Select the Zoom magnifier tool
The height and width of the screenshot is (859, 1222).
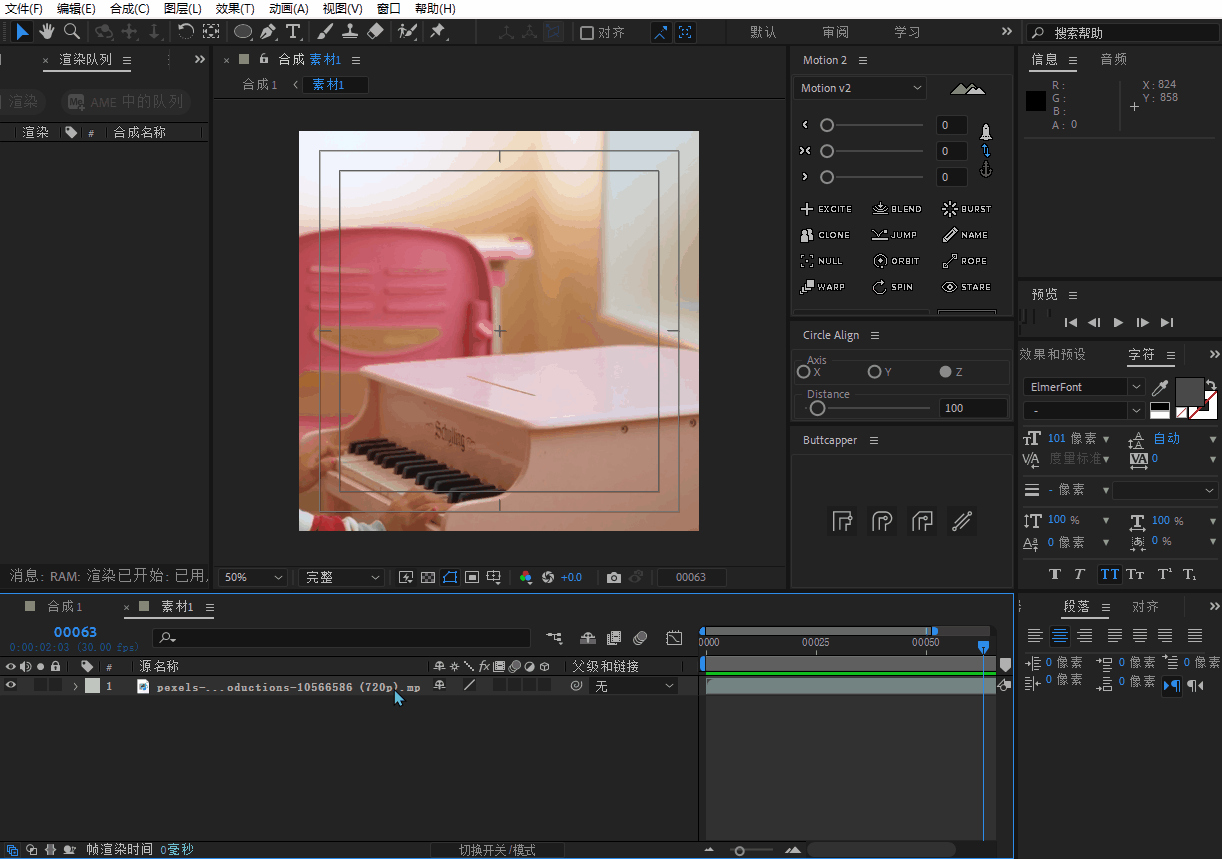[72, 32]
